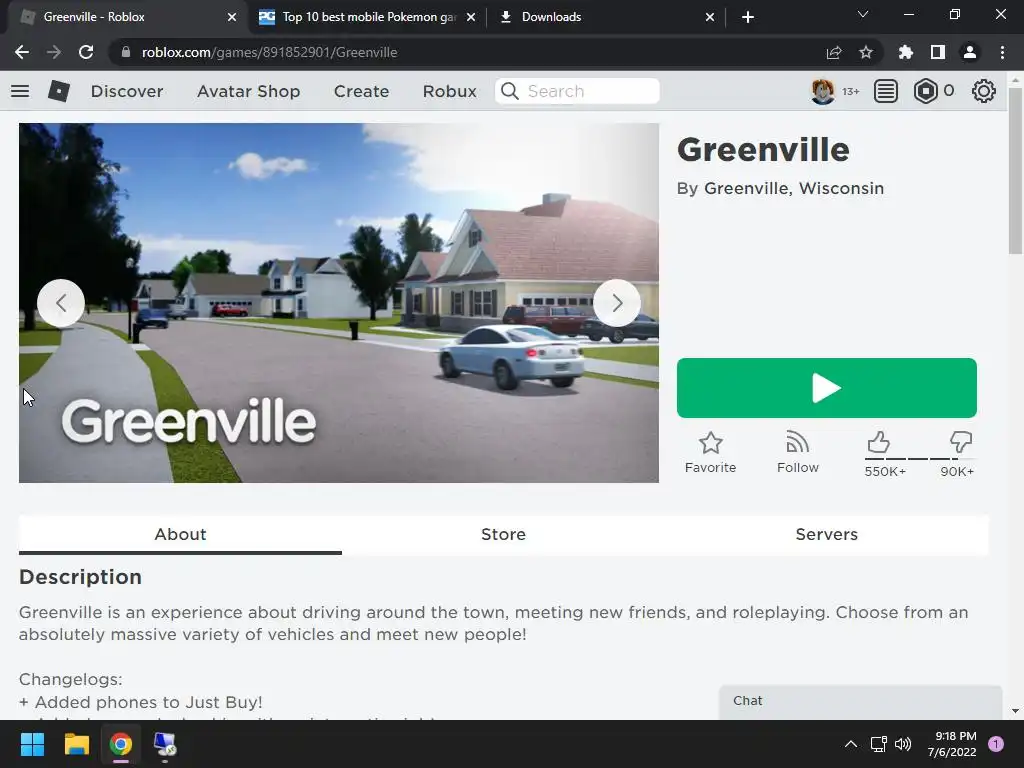The image size is (1024, 768).
Task: Open the user avatar profile icon
Action: (822, 91)
